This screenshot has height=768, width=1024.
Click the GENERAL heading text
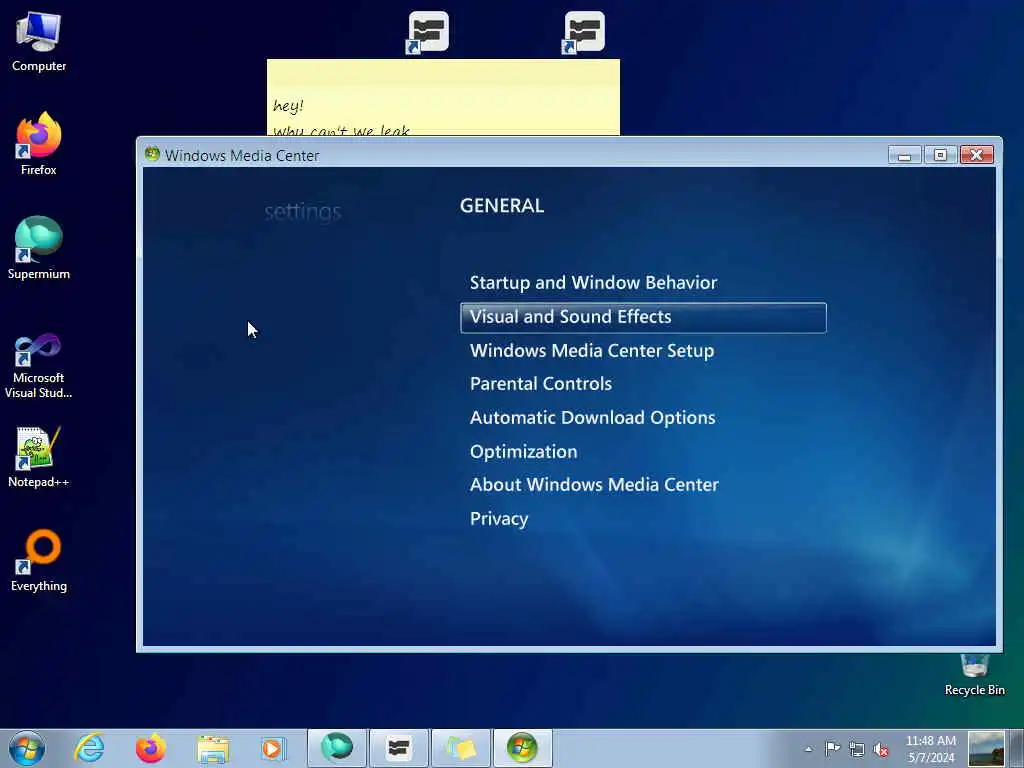click(x=502, y=206)
